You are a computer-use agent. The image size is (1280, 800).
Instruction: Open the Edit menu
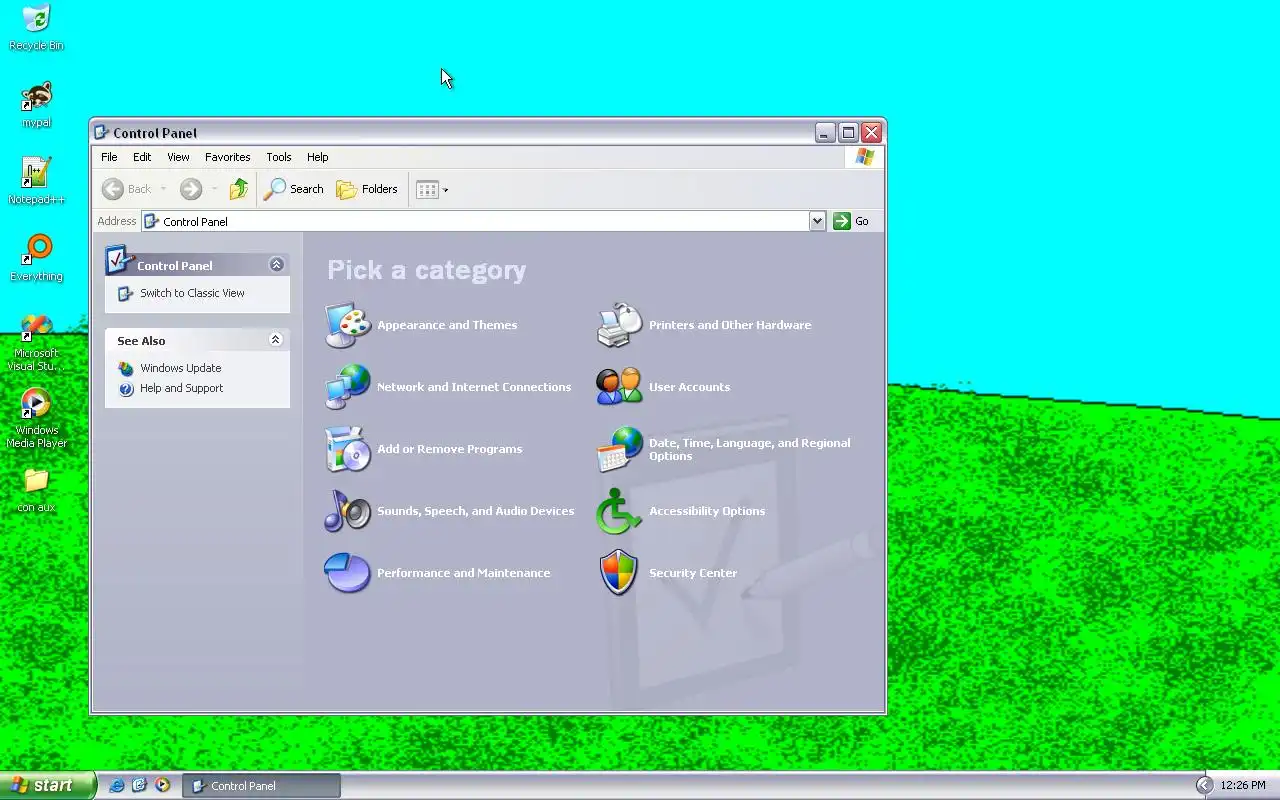pos(142,157)
